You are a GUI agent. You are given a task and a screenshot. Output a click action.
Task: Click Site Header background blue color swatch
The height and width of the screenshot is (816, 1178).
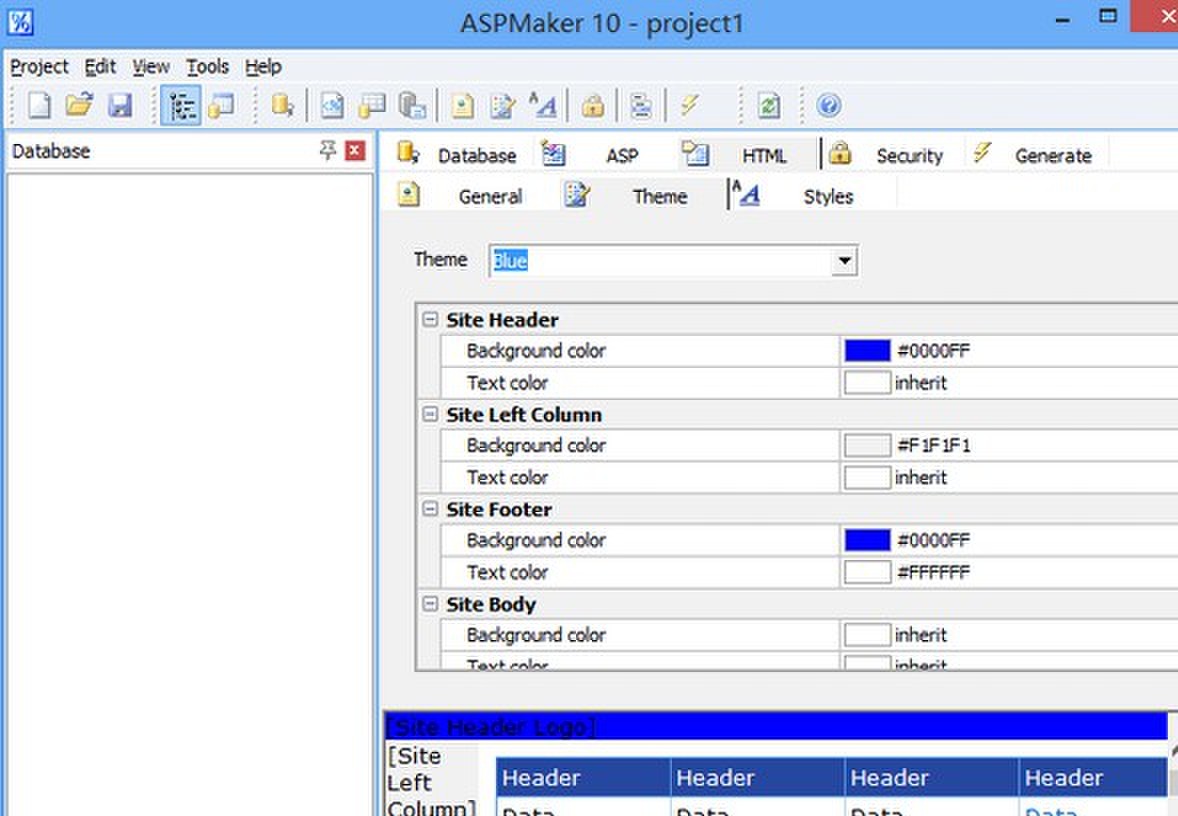tap(867, 351)
